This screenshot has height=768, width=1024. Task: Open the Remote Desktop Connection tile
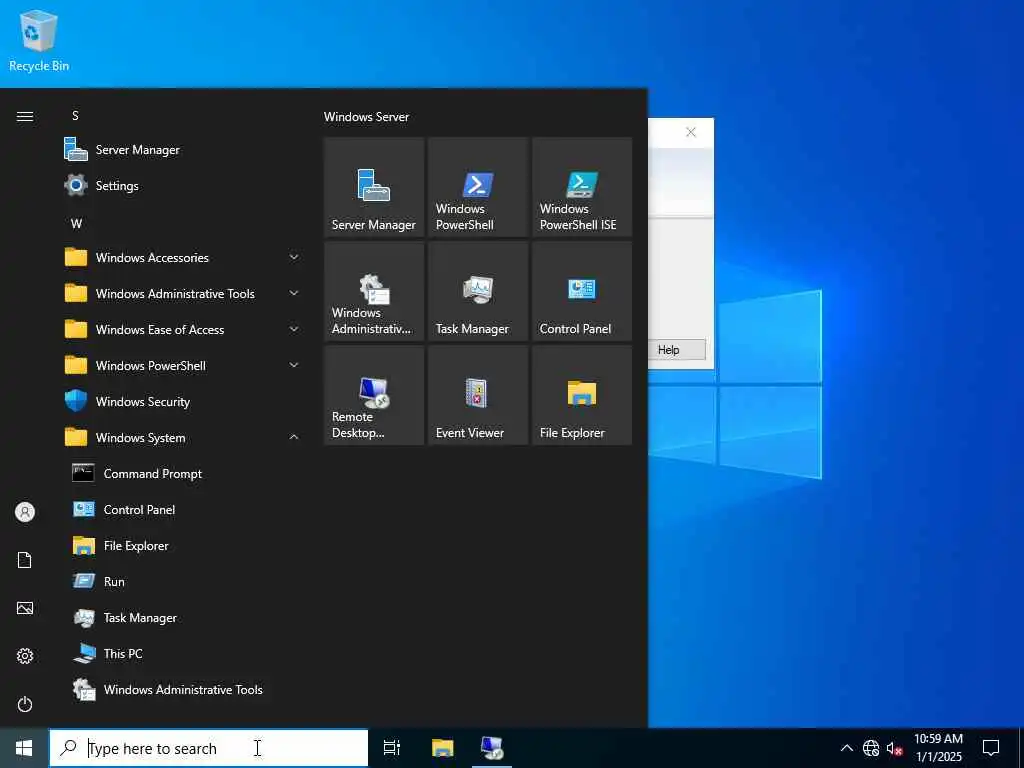click(x=374, y=395)
